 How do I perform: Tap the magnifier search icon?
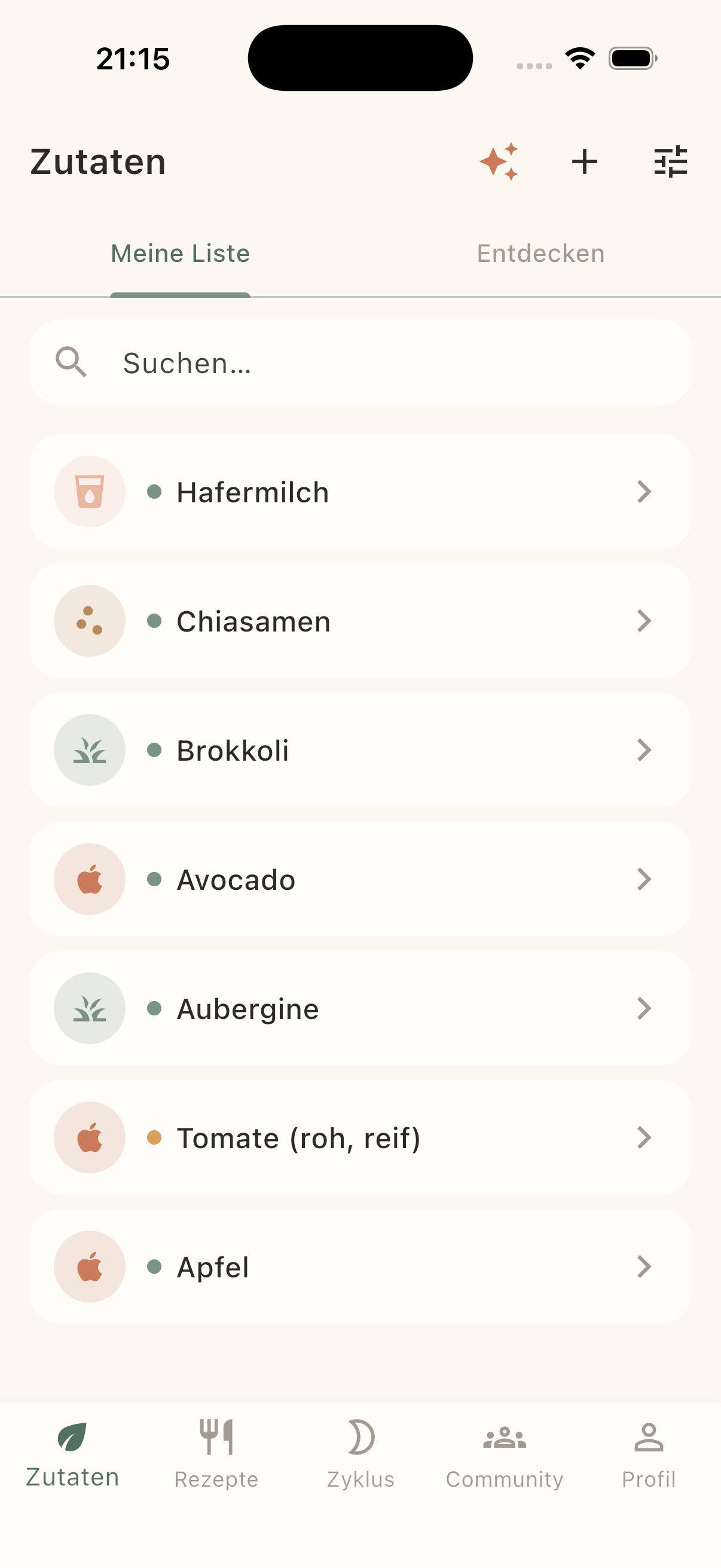(x=71, y=363)
